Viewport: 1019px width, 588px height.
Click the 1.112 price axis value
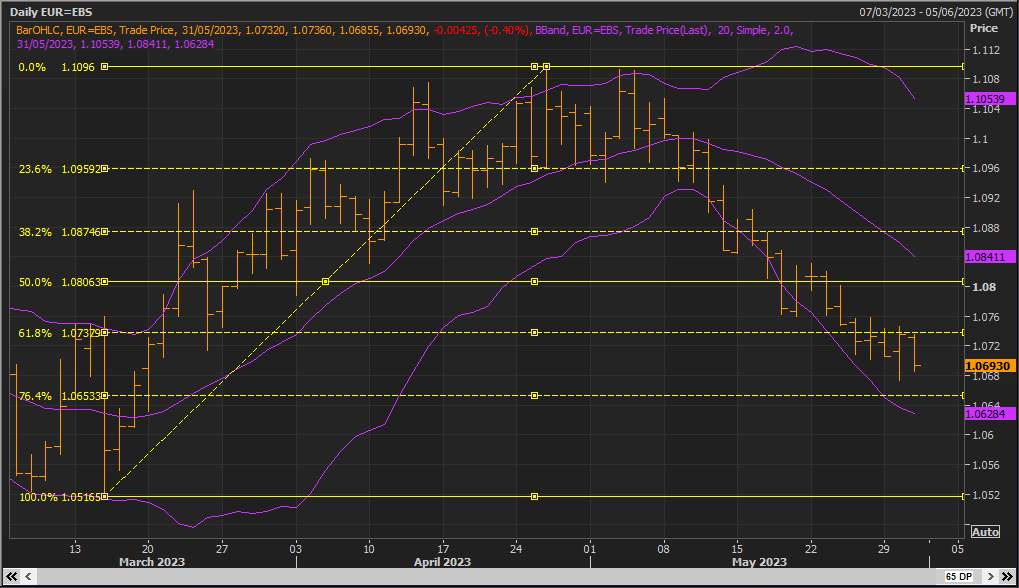985,49
